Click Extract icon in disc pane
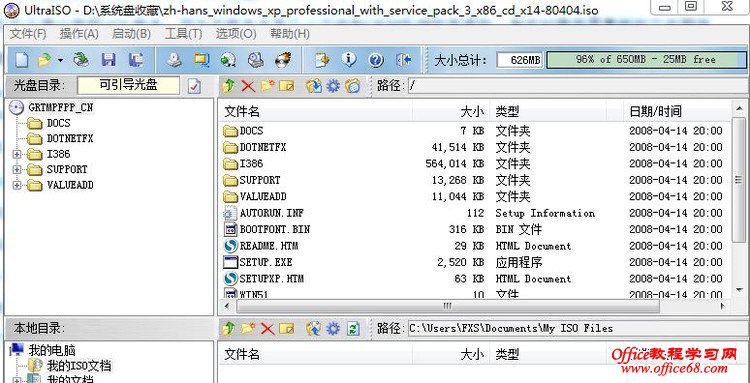Viewport: 750px width, 383px height. [314, 86]
